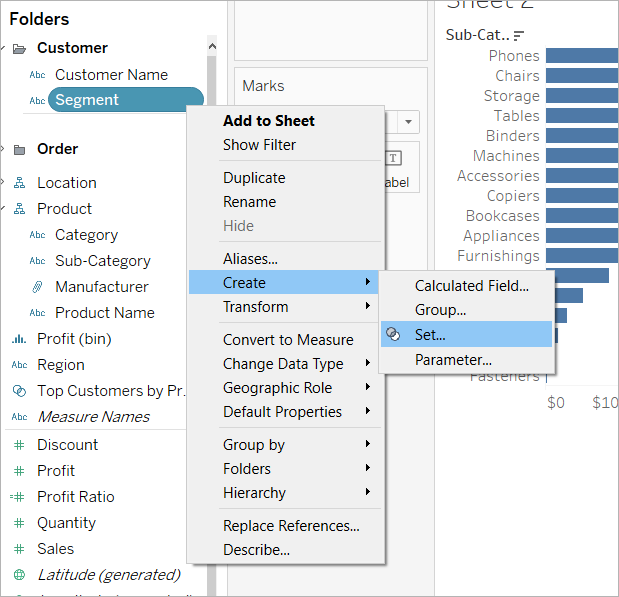
Task: Open the Marks type dropdown arrow
Action: pyautogui.click(x=409, y=122)
